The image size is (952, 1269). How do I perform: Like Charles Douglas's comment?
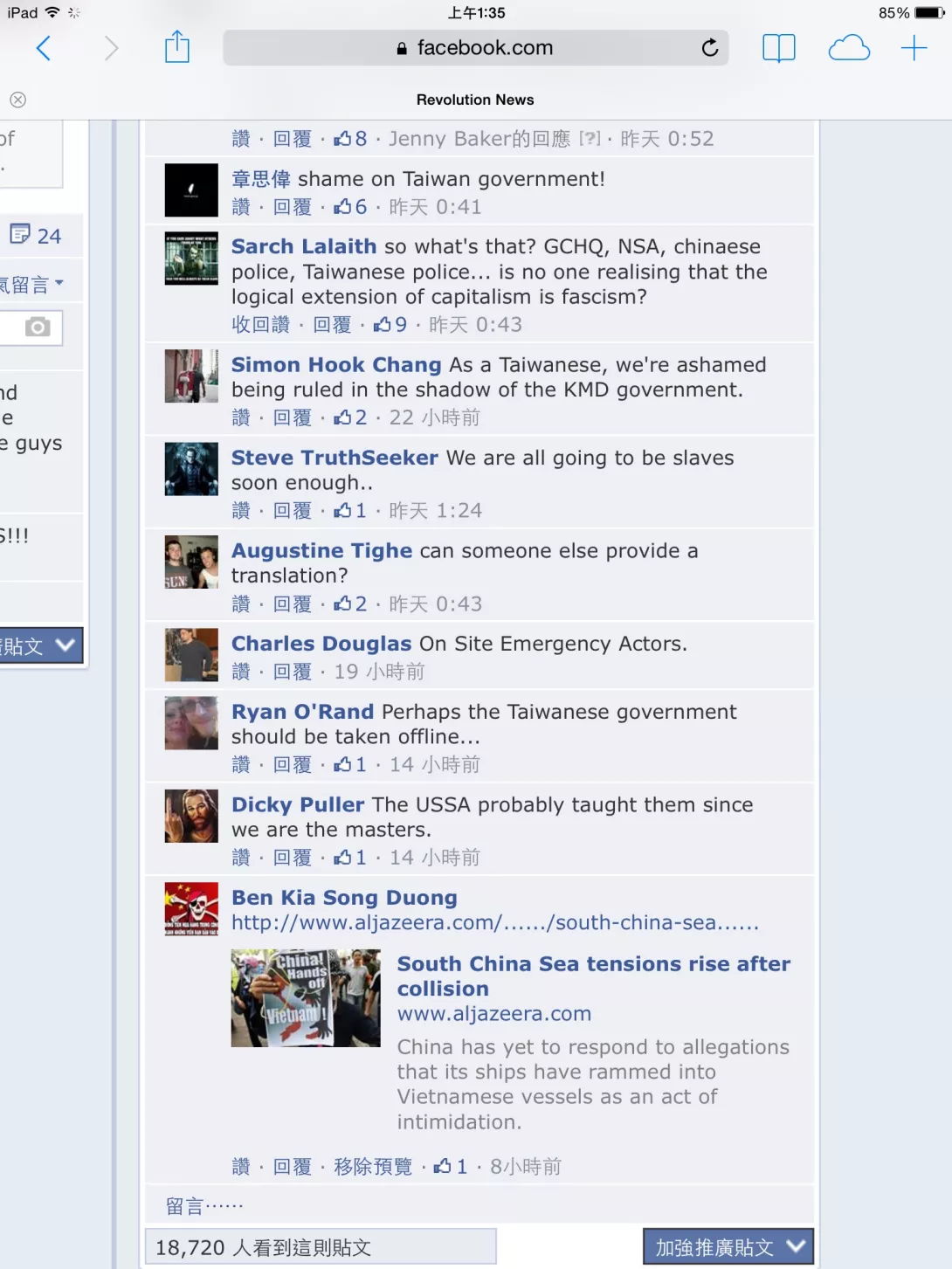point(241,672)
